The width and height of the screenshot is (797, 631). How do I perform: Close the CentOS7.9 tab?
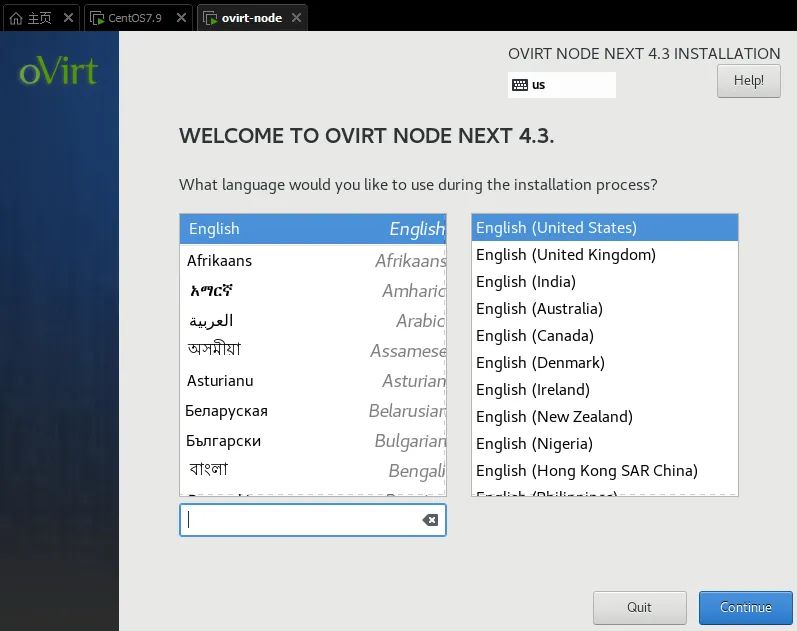point(181,18)
